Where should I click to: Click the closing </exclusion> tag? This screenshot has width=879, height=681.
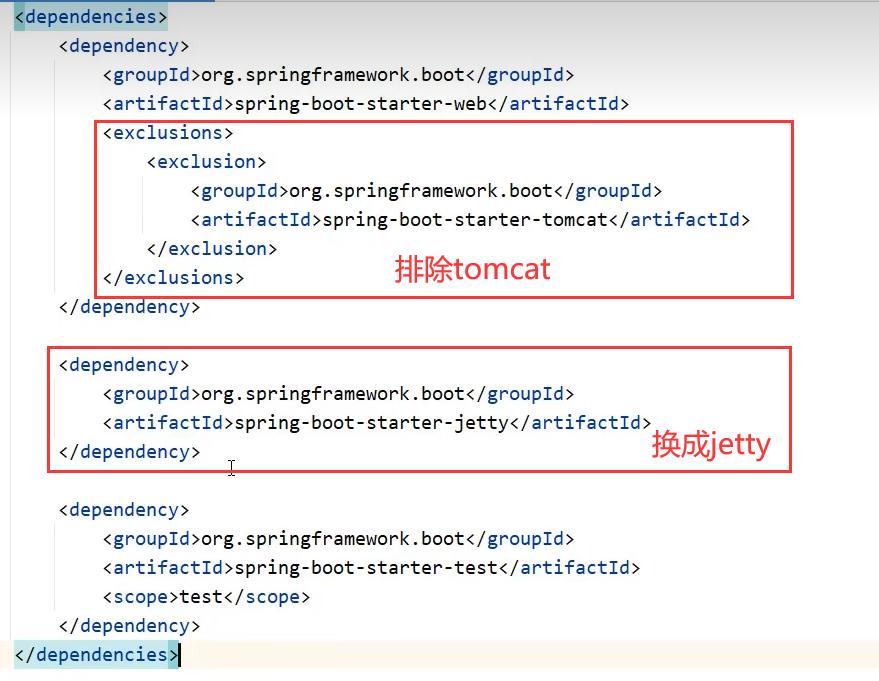pyautogui.click(x=211, y=249)
